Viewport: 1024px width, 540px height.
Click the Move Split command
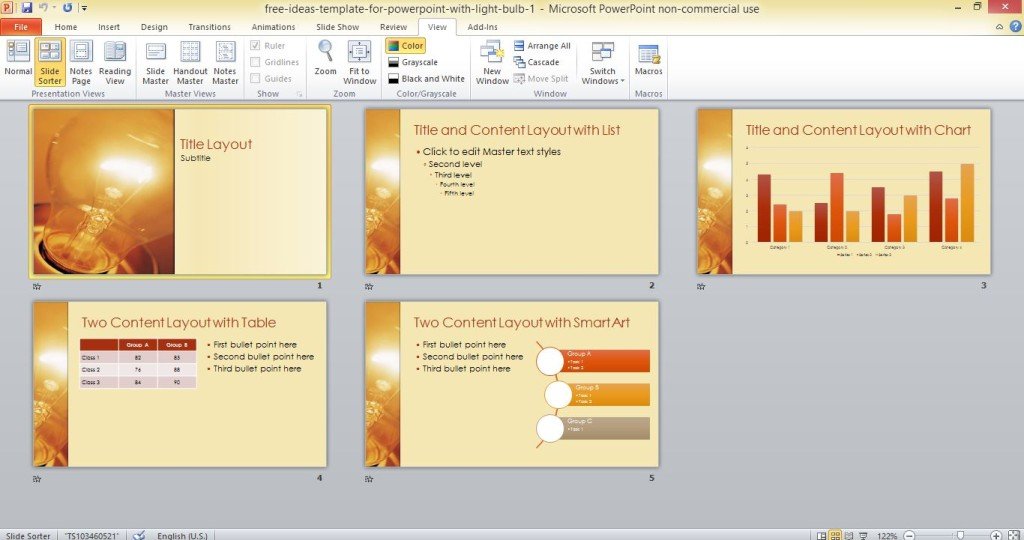(541, 78)
